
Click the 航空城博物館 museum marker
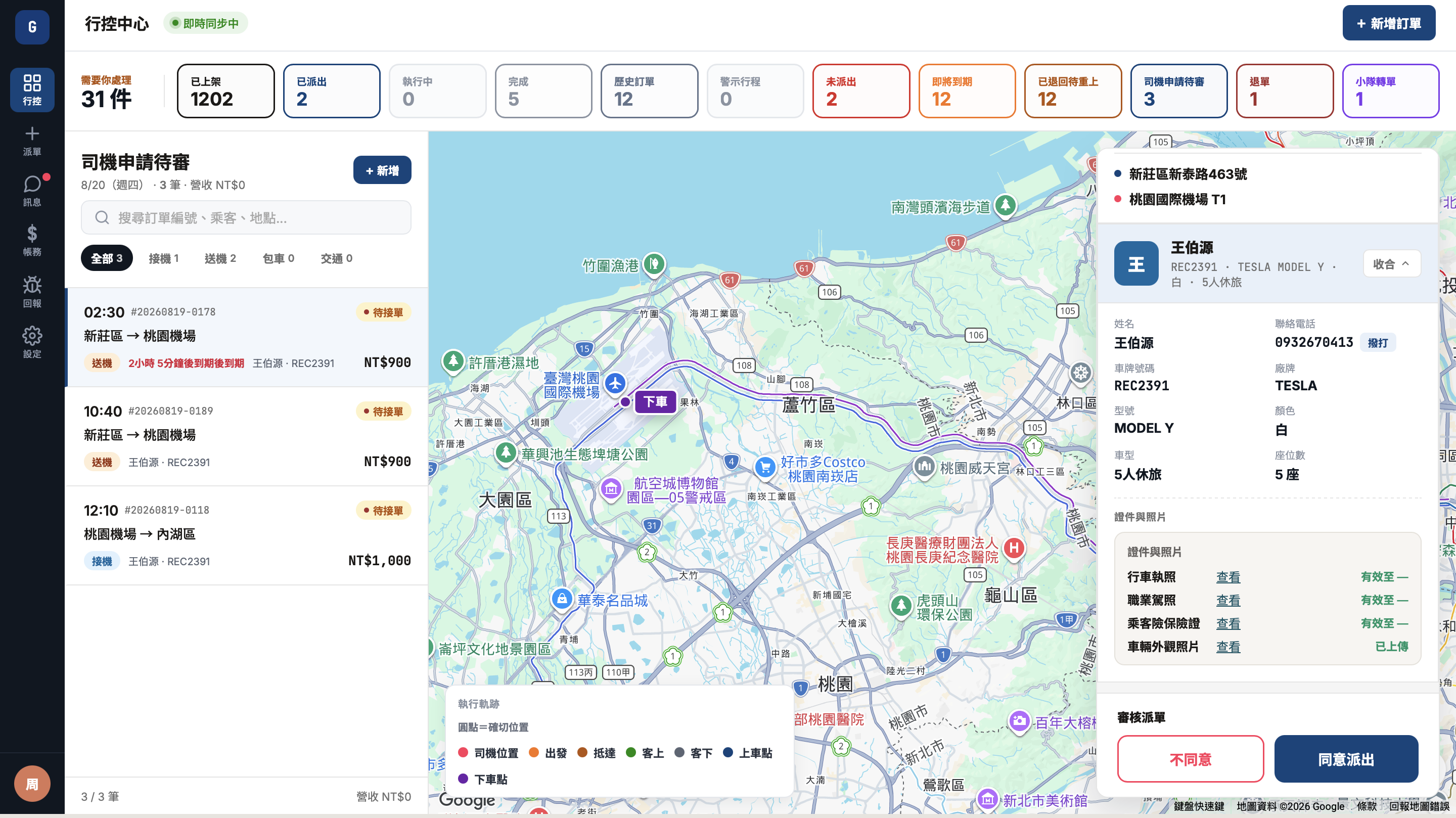click(x=610, y=488)
